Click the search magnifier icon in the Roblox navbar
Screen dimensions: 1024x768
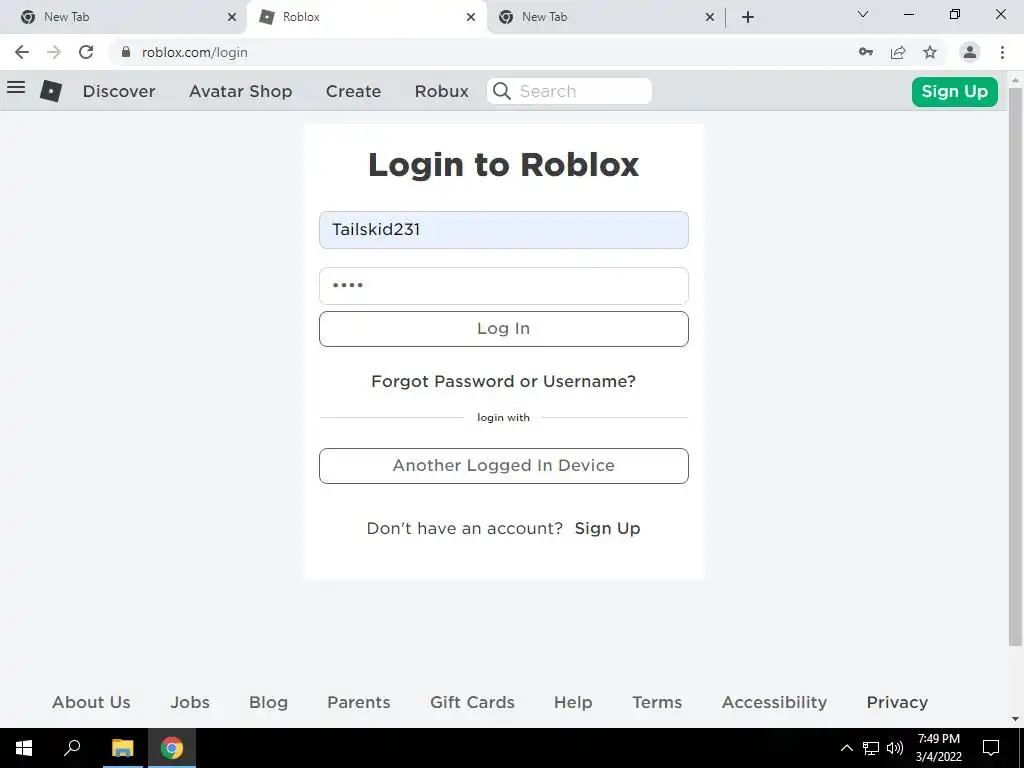pos(502,91)
